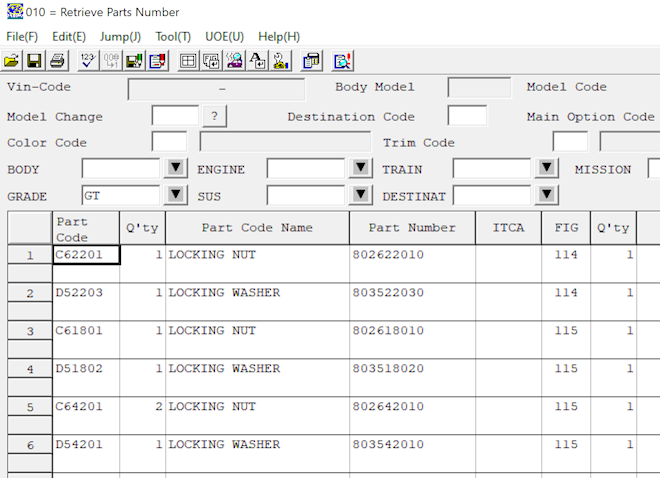
Task: Click the open folder toolbar icon
Action: tap(12, 60)
